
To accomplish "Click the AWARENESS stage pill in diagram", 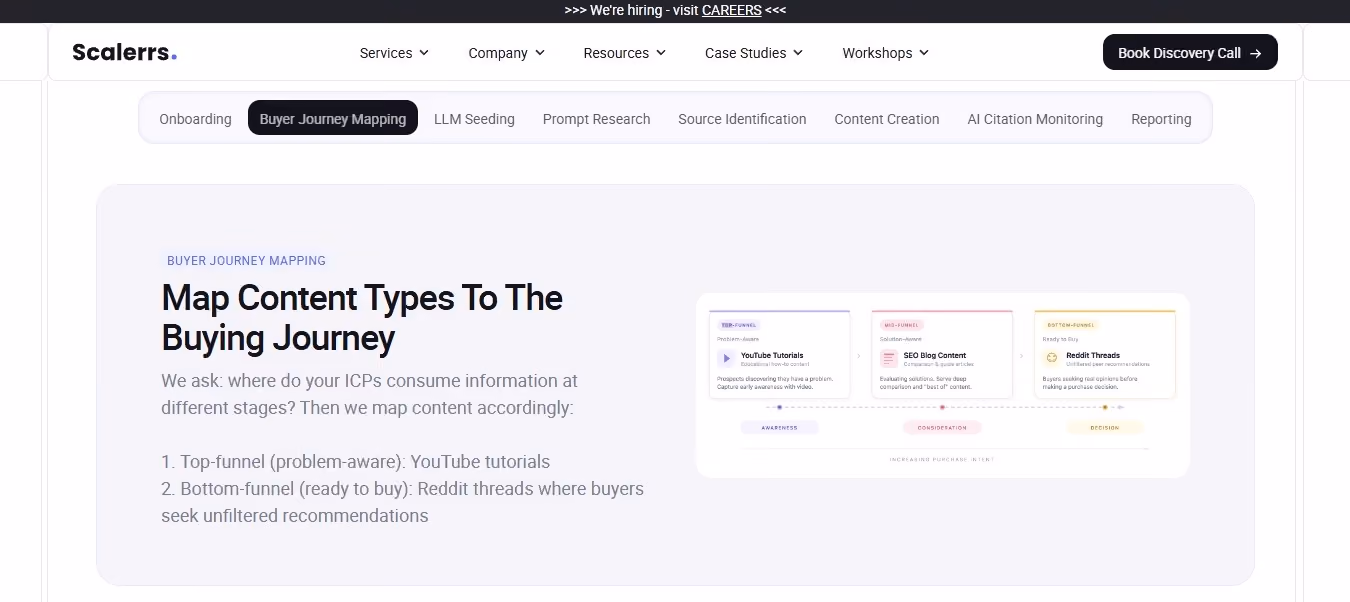I will (x=779, y=427).
